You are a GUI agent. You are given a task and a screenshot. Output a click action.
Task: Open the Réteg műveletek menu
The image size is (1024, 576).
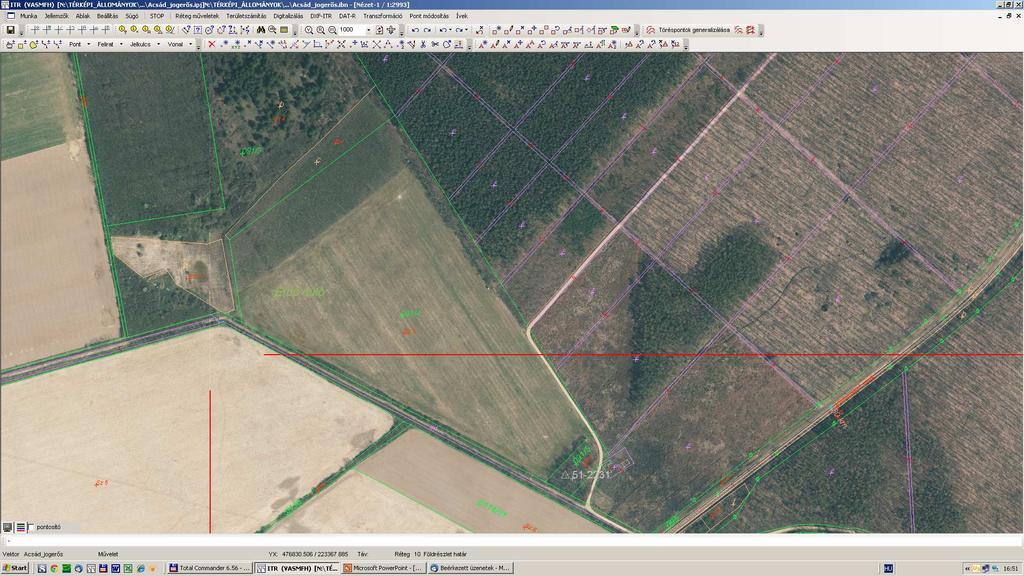tap(197, 16)
